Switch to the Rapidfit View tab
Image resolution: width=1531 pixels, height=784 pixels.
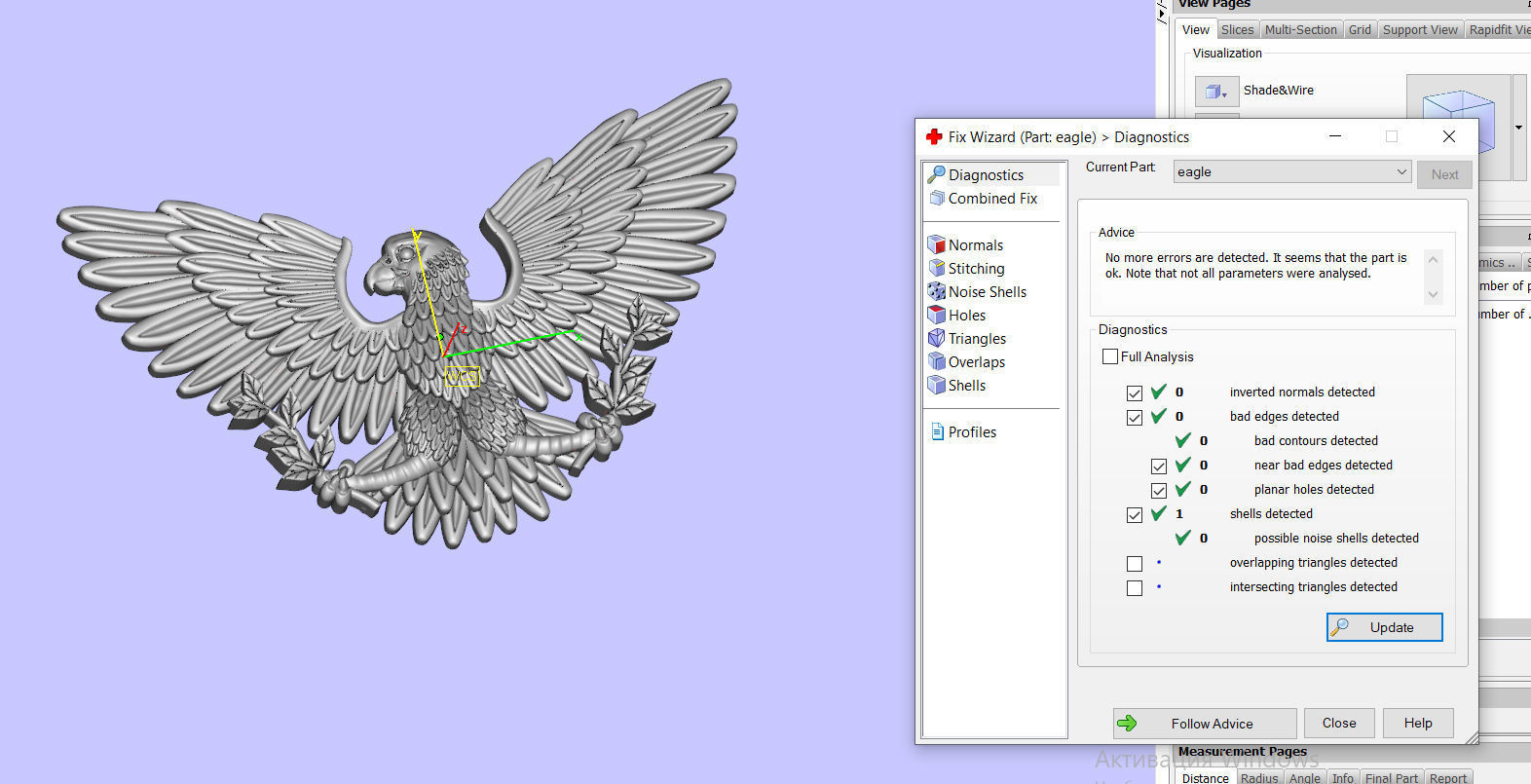(1498, 30)
